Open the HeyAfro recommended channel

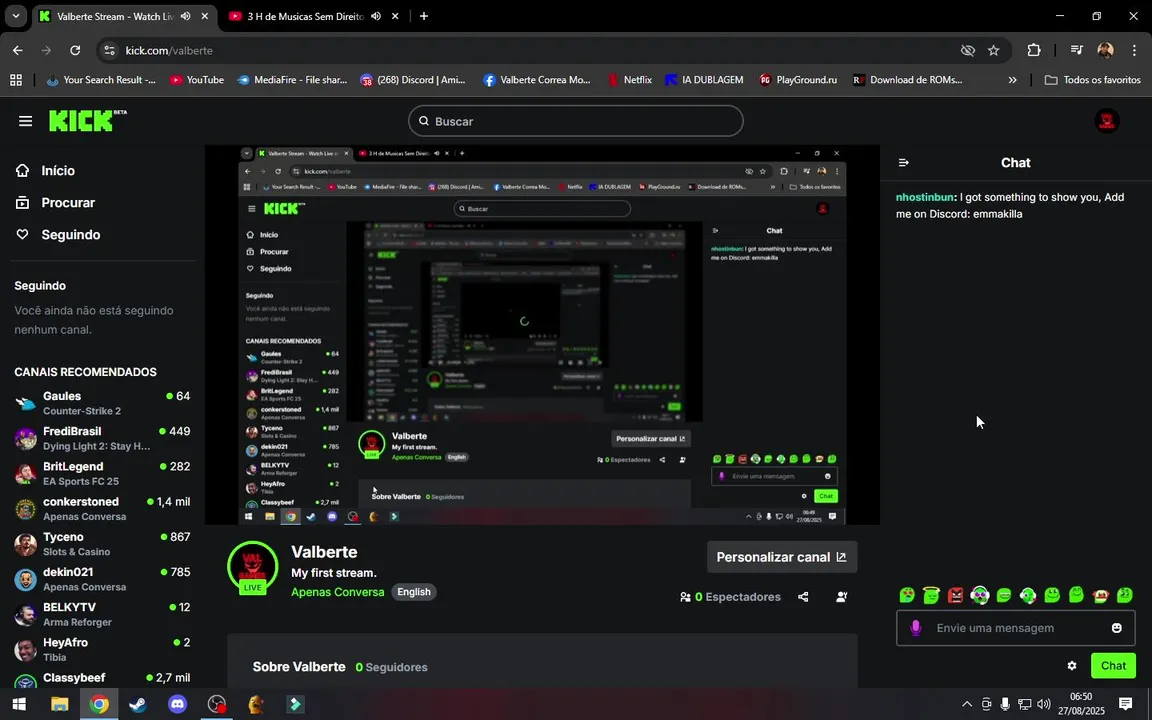coord(102,649)
